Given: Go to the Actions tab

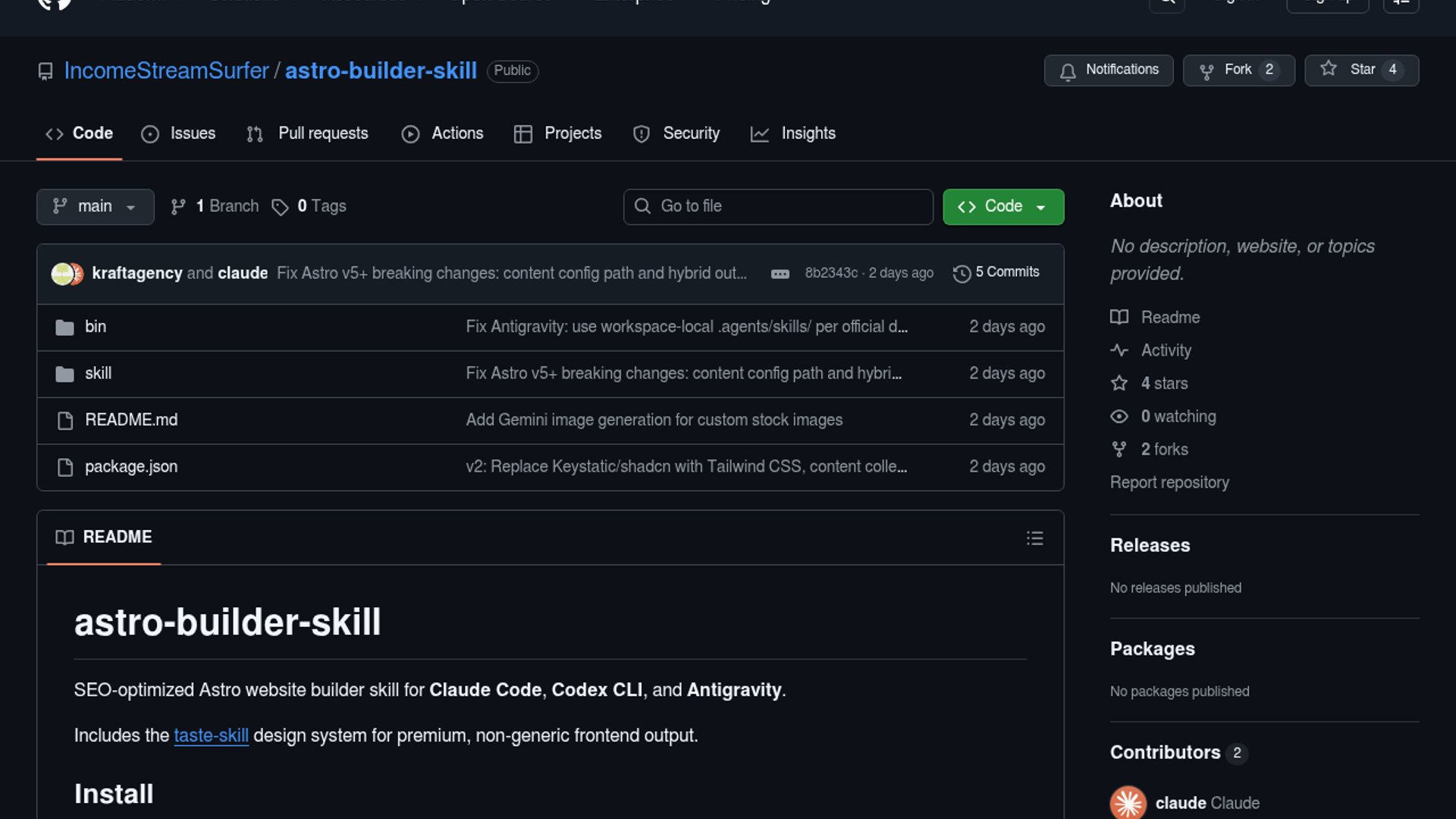Looking at the screenshot, I should (443, 134).
